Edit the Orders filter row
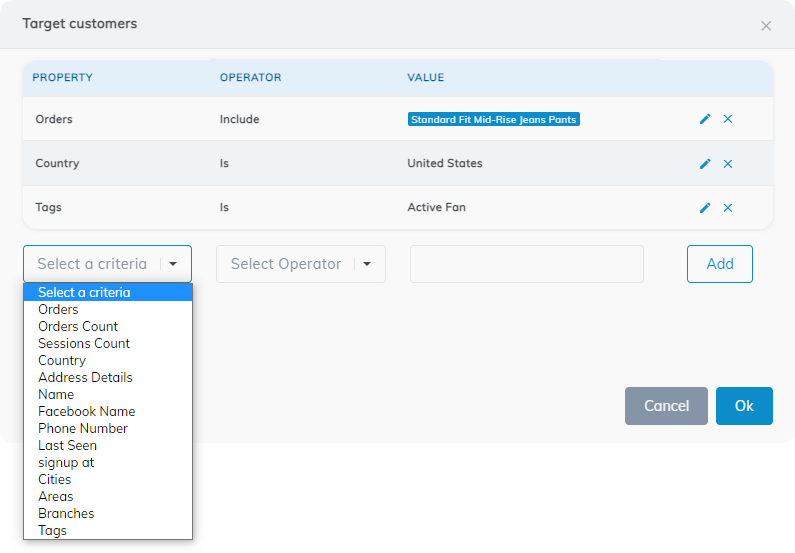Viewport: 795px width, 553px height. pos(705,119)
